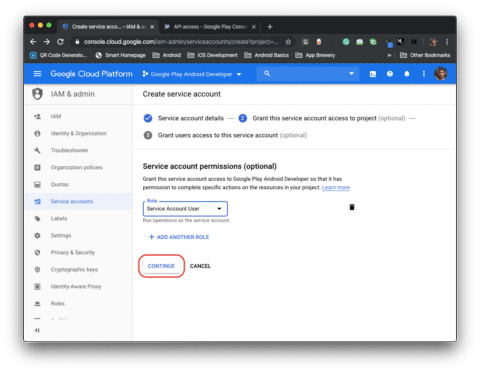Click the Cryptographic keys sidebar icon

point(37,269)
